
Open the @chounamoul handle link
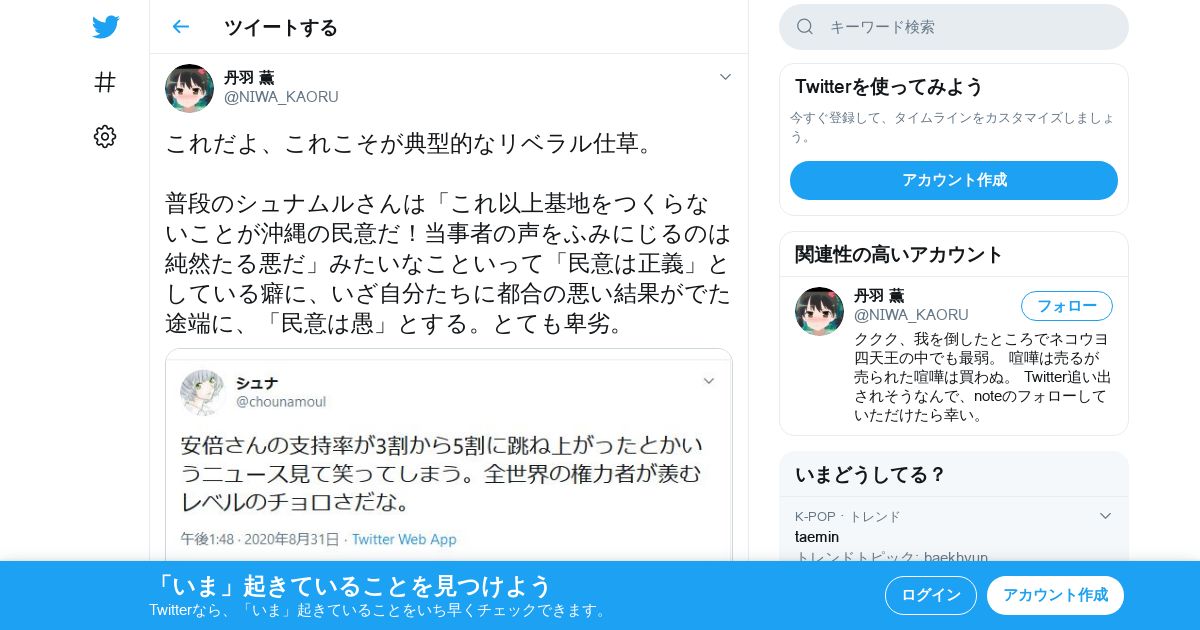pos(281,402)
